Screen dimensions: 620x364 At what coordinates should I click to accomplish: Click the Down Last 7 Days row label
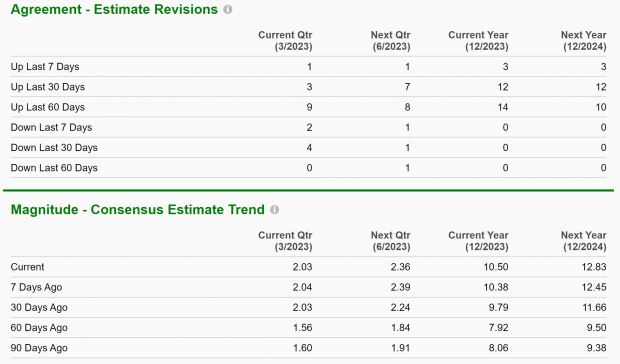click(51, 127)
